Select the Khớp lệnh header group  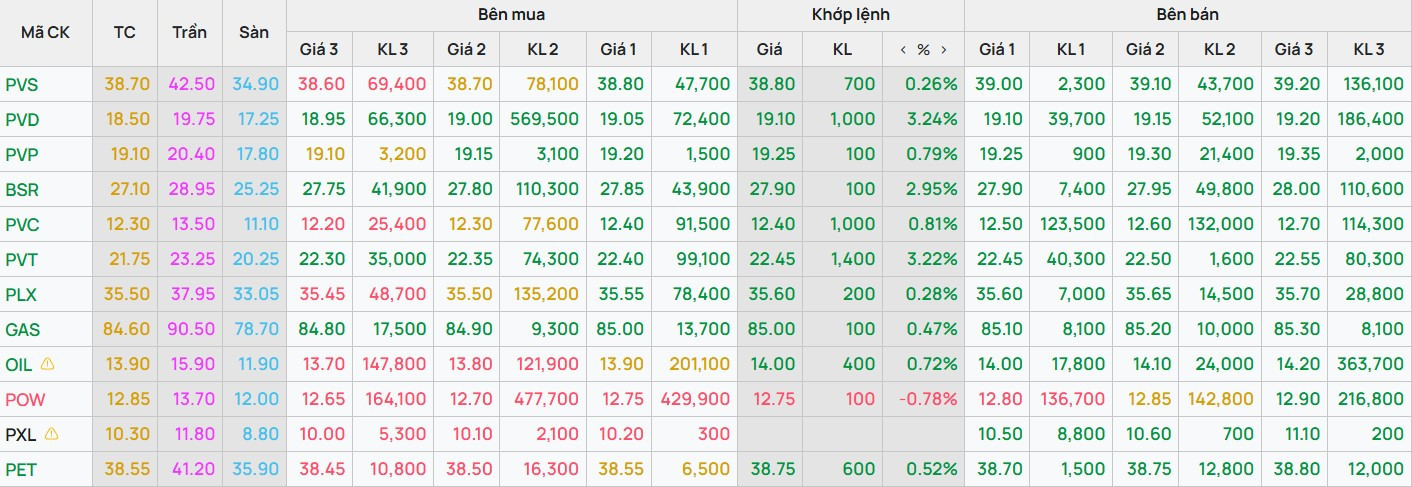click(851, 15)
